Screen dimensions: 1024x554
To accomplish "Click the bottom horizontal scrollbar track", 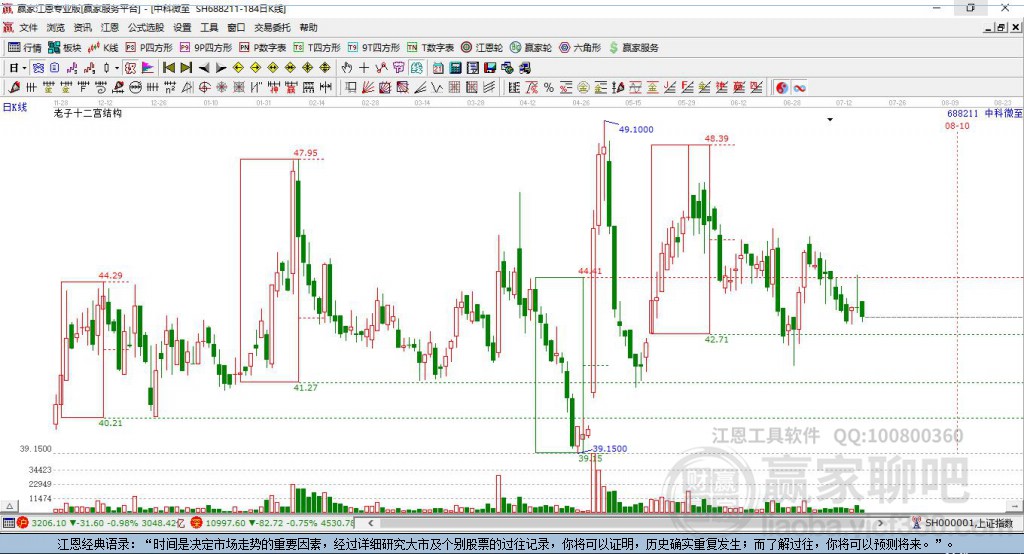I will click(624, 523).
